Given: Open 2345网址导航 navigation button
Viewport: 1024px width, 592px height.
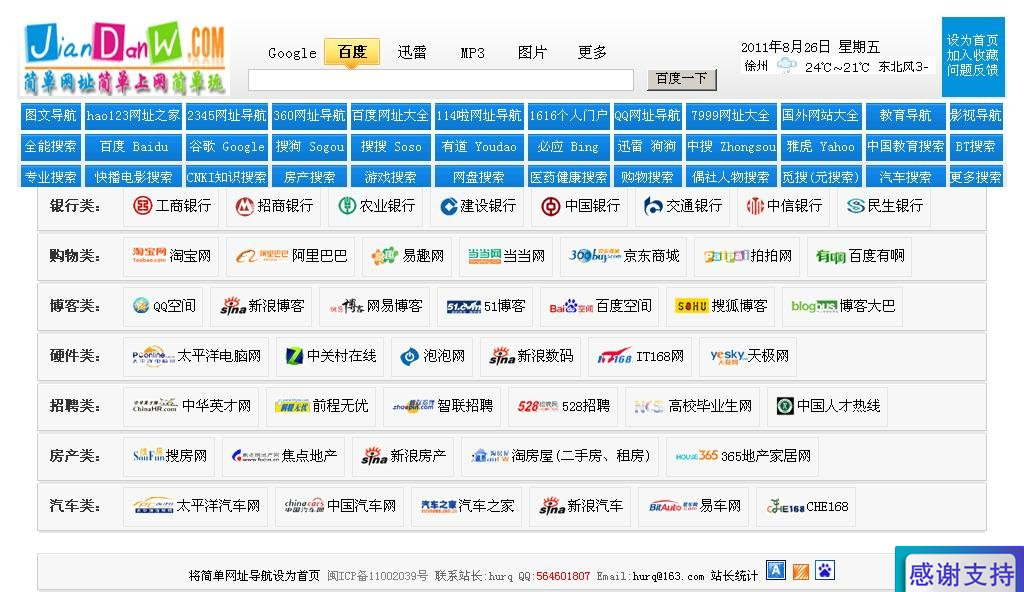Looking at the screenshot, I should point(227,116).
